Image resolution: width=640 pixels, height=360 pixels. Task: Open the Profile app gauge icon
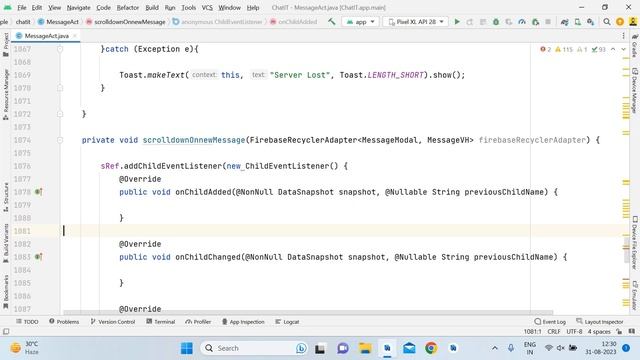(x=522, y=22)
